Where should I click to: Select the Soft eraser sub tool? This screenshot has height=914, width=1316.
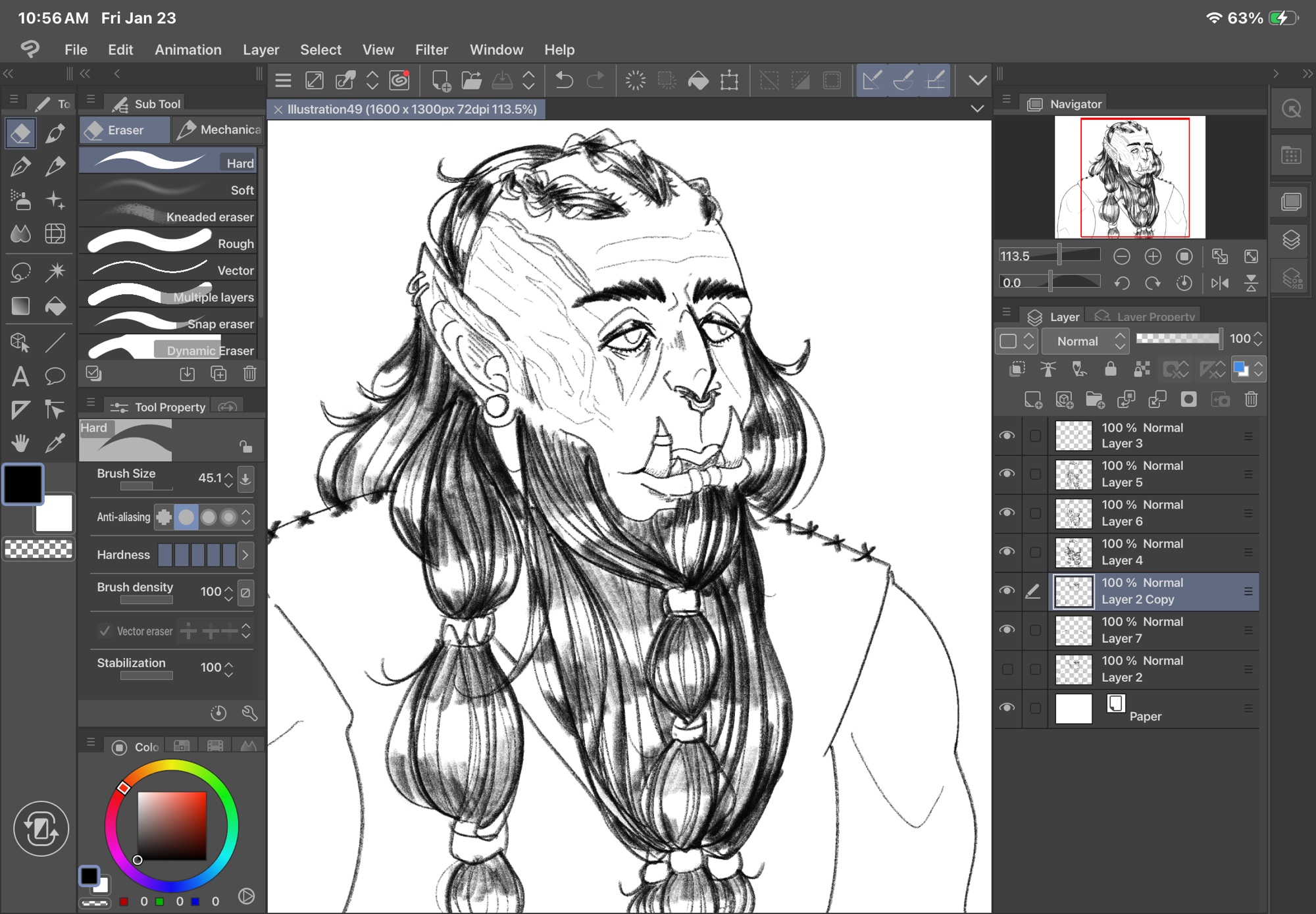[x=169, y=190]
